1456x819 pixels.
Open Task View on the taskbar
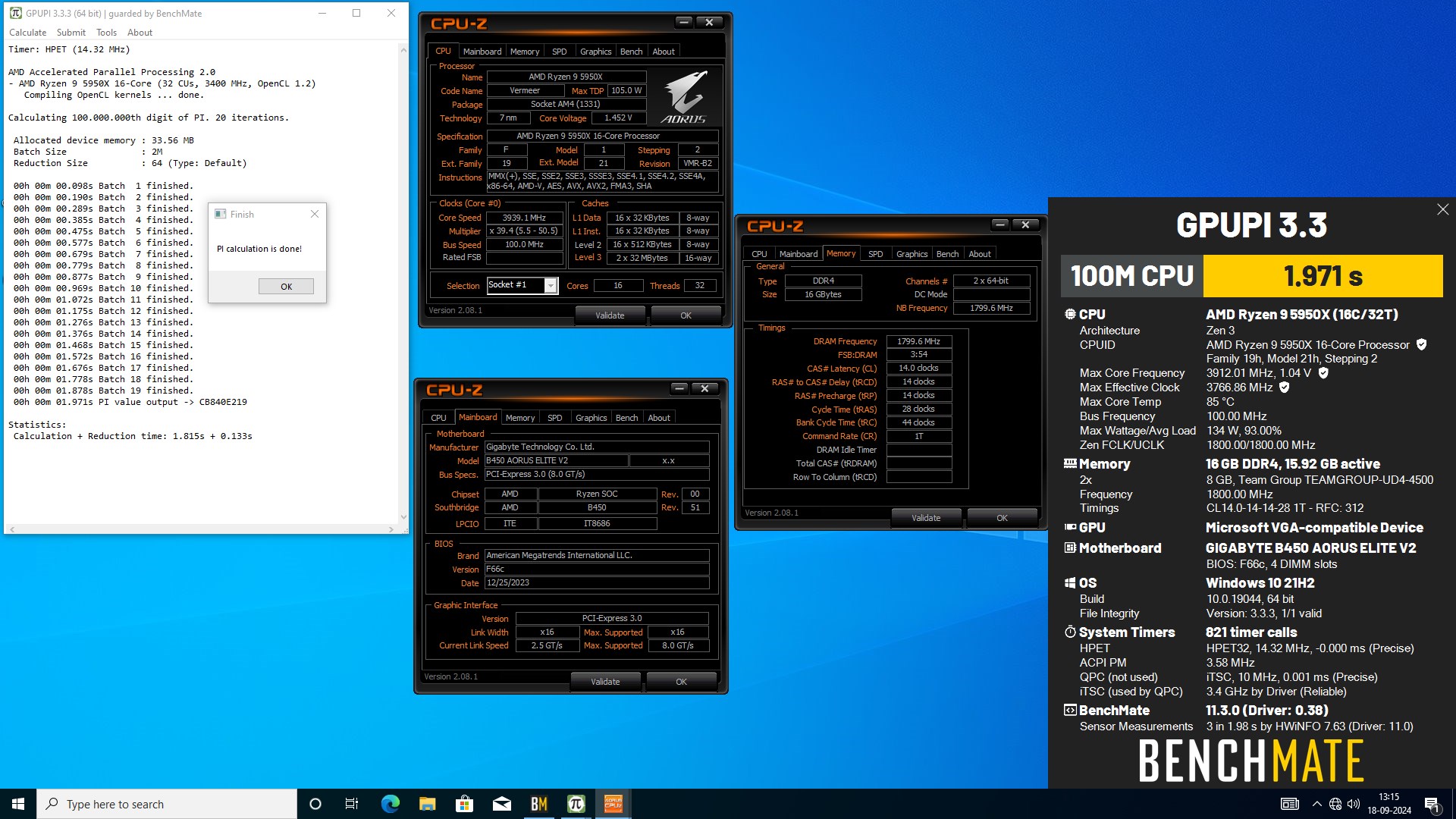pyautogui.click(x=352, y=804)
